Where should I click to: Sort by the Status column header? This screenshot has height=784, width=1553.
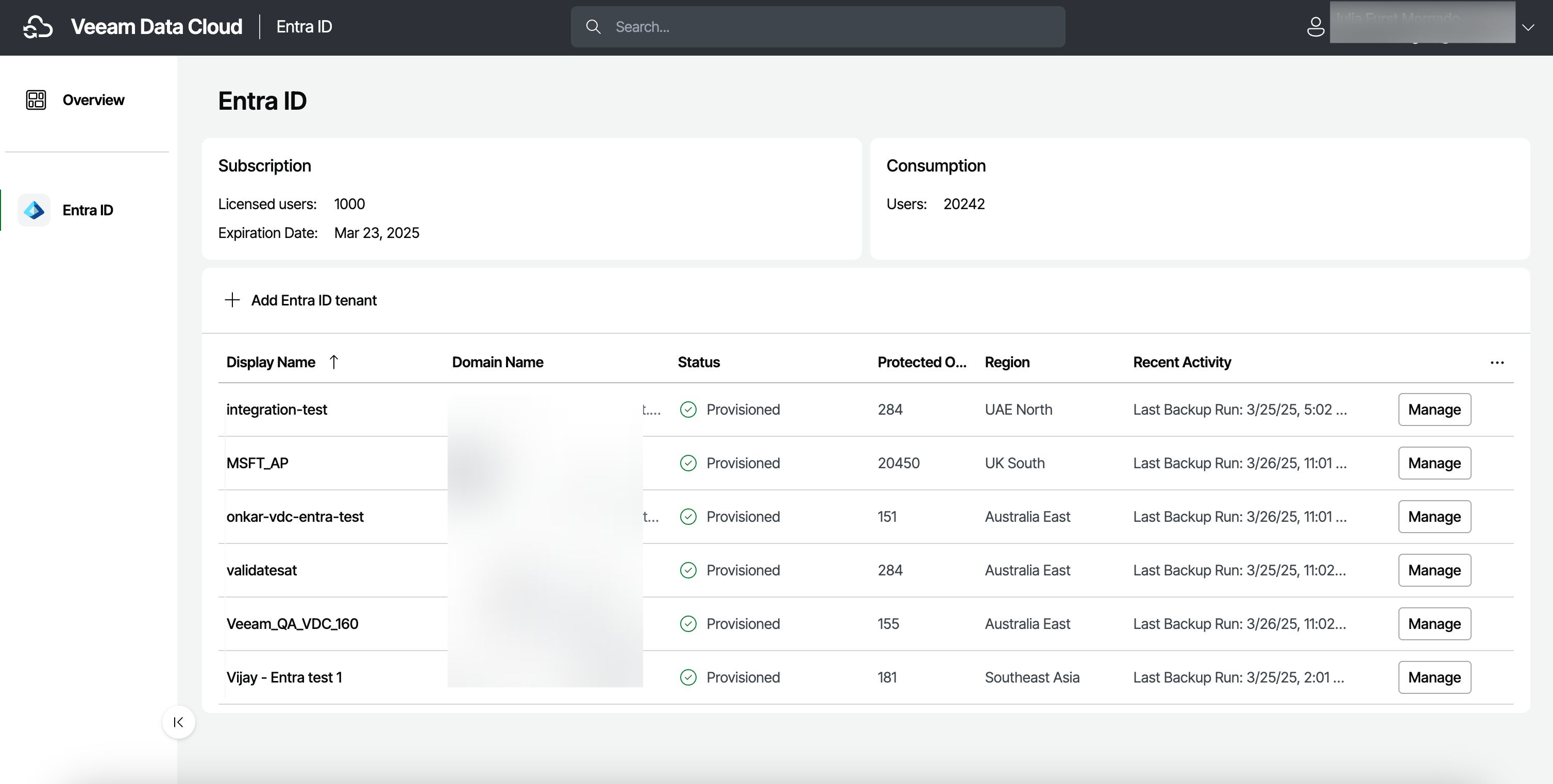(699, 362)
